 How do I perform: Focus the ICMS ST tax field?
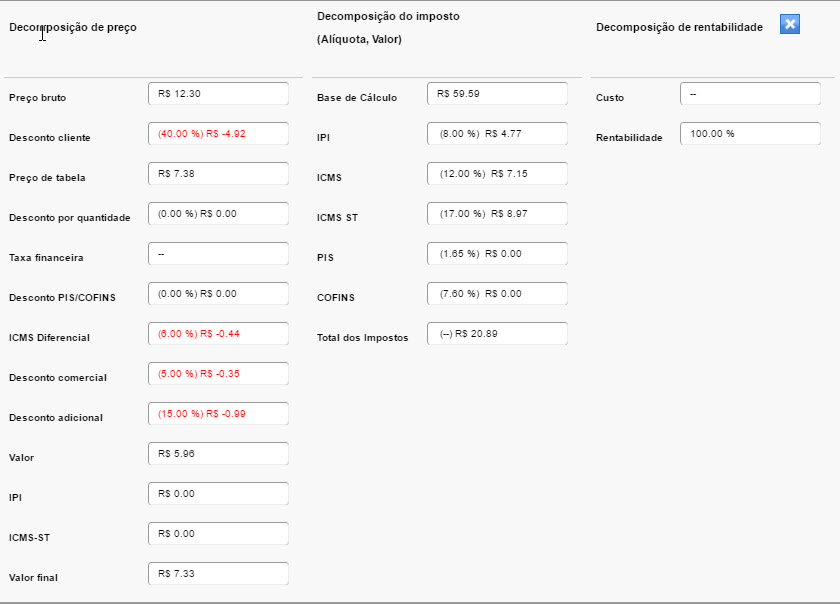point(498,214)
